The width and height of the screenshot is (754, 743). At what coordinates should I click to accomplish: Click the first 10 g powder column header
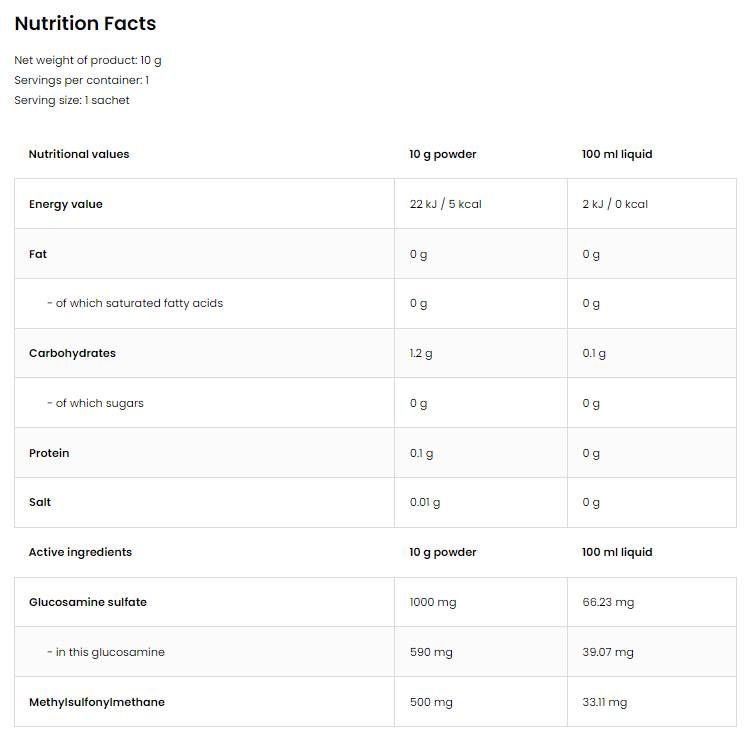click(443, 154)
